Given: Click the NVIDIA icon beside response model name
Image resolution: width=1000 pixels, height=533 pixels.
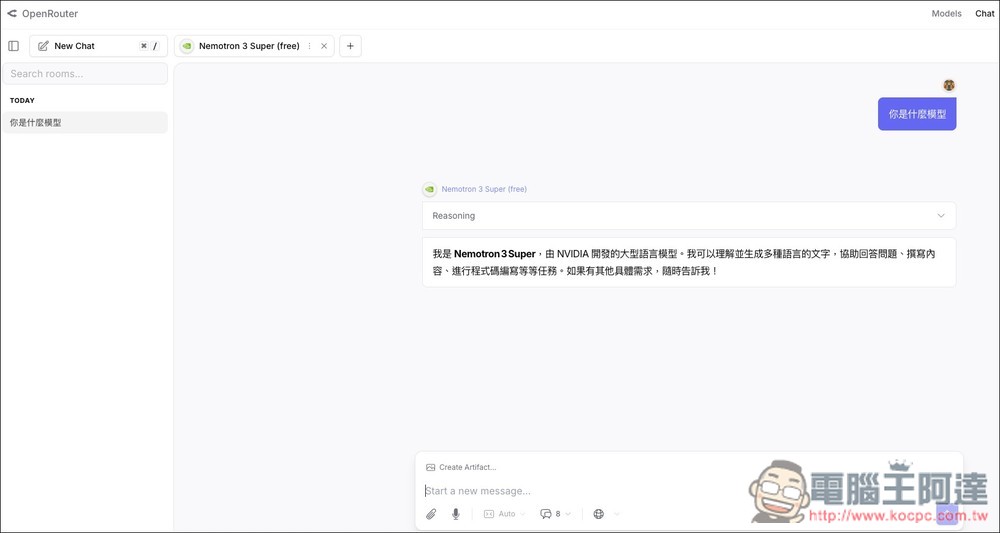Looking at the screenshot, I should (x=429, y=189).
